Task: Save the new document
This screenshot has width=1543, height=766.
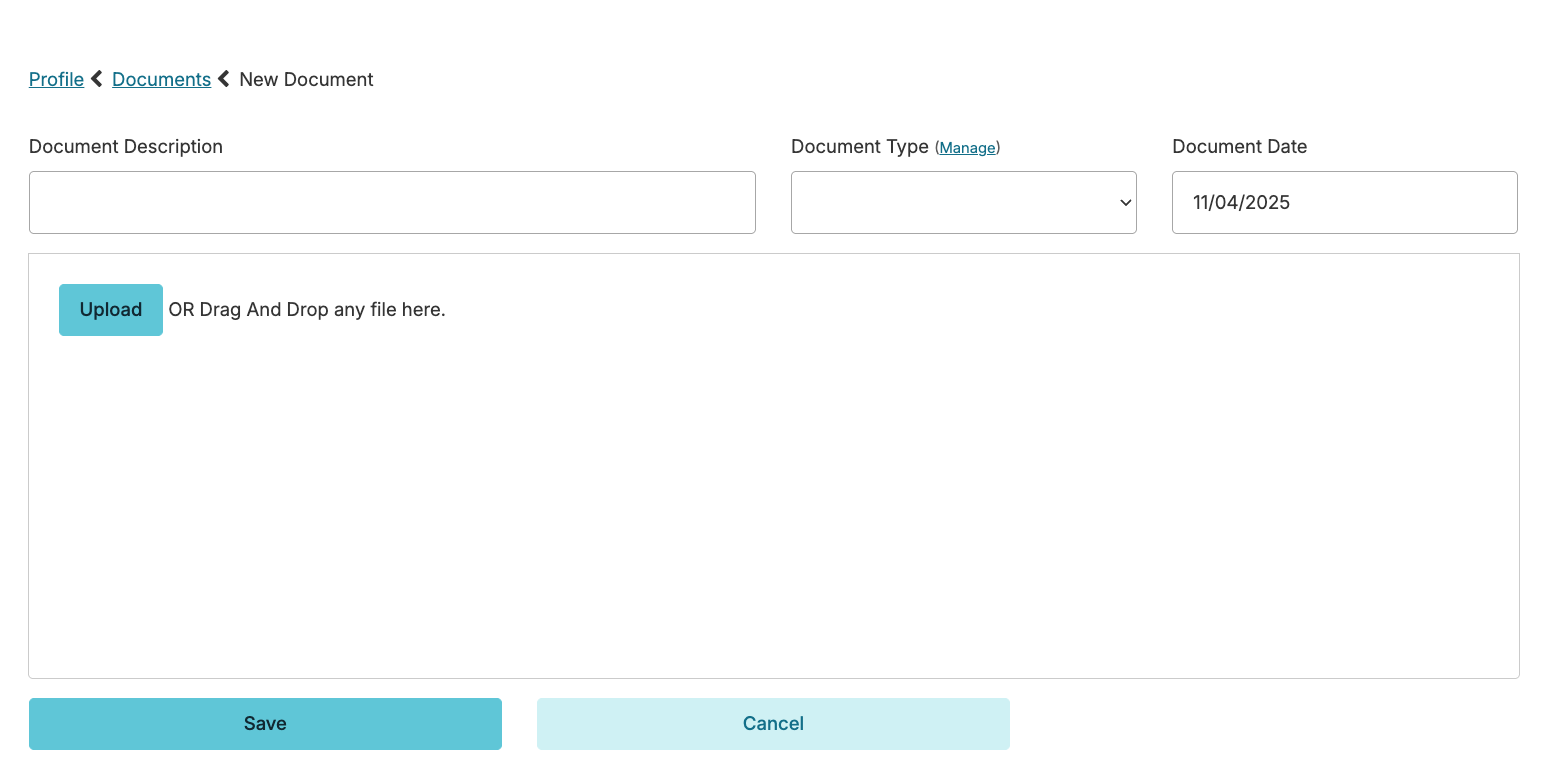Action: click(265, 724)
